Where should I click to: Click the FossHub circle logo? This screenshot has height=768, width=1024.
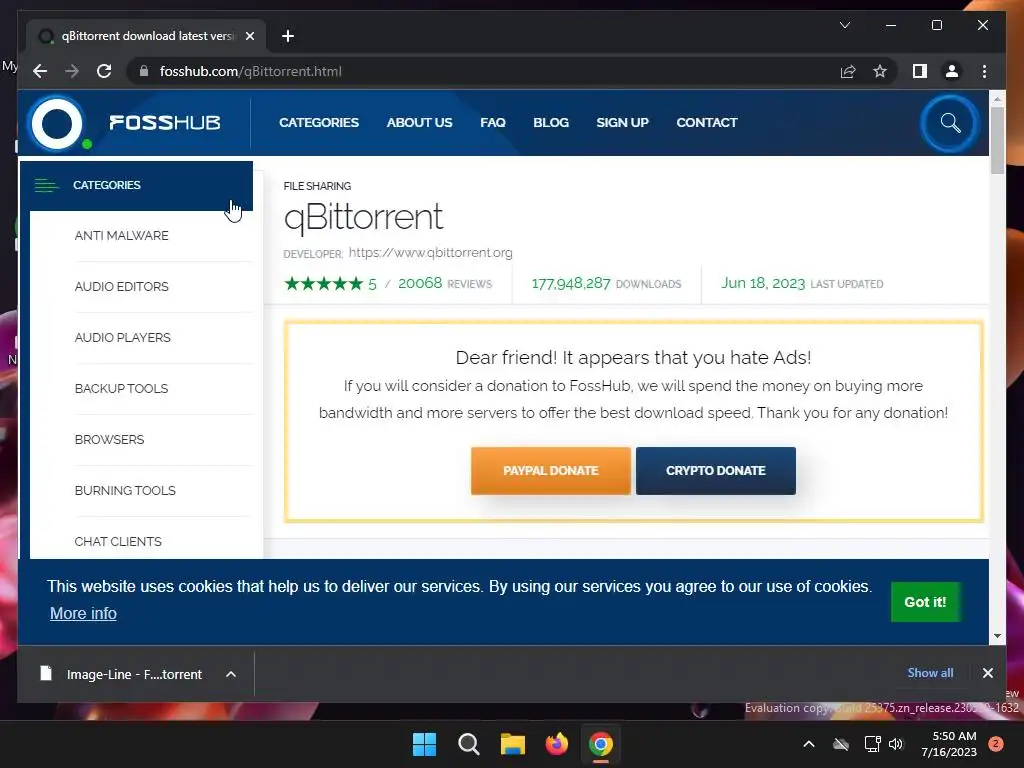pos(57,123)
